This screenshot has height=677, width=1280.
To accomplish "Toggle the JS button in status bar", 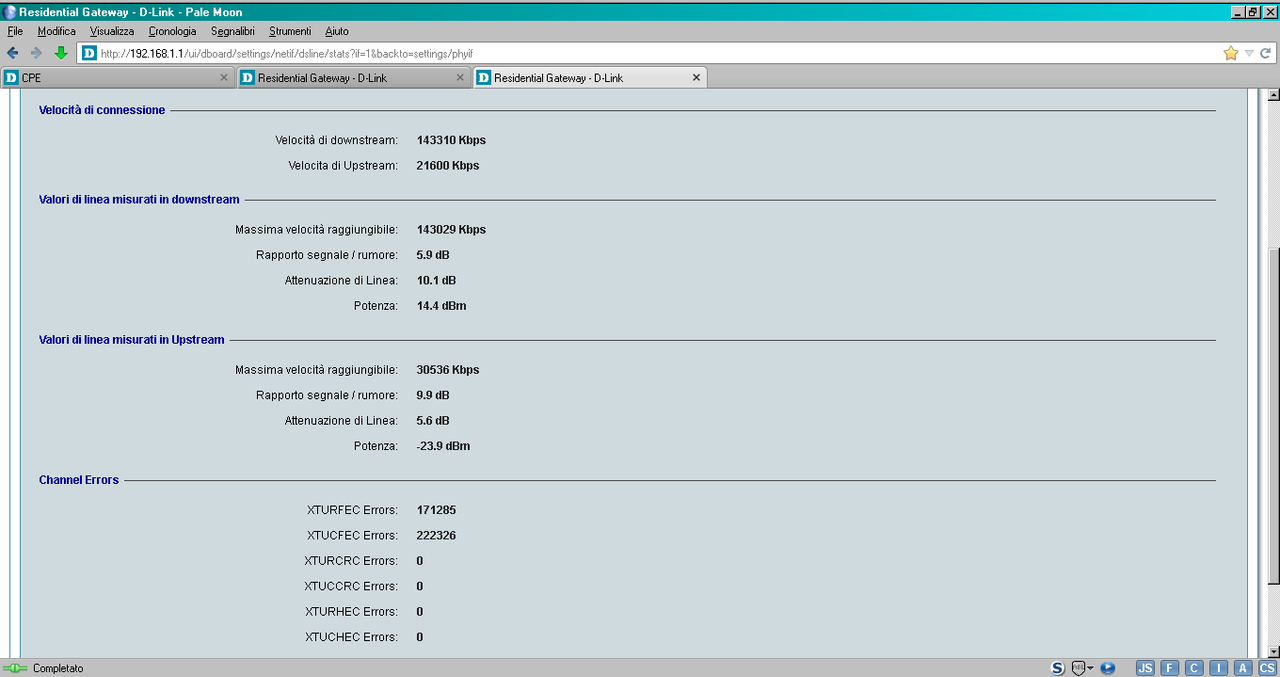I will pyautogui.click(x=1146, y=668).
